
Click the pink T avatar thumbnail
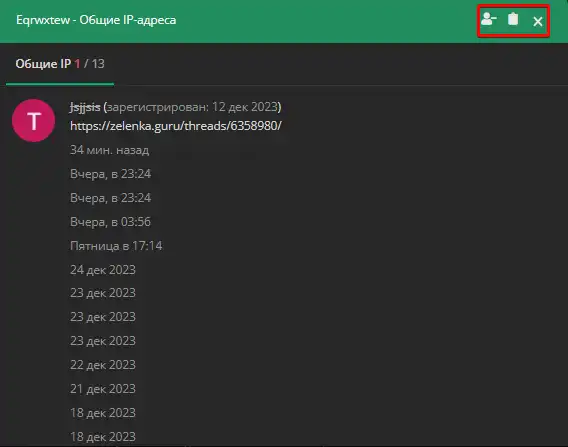[34, 120]
